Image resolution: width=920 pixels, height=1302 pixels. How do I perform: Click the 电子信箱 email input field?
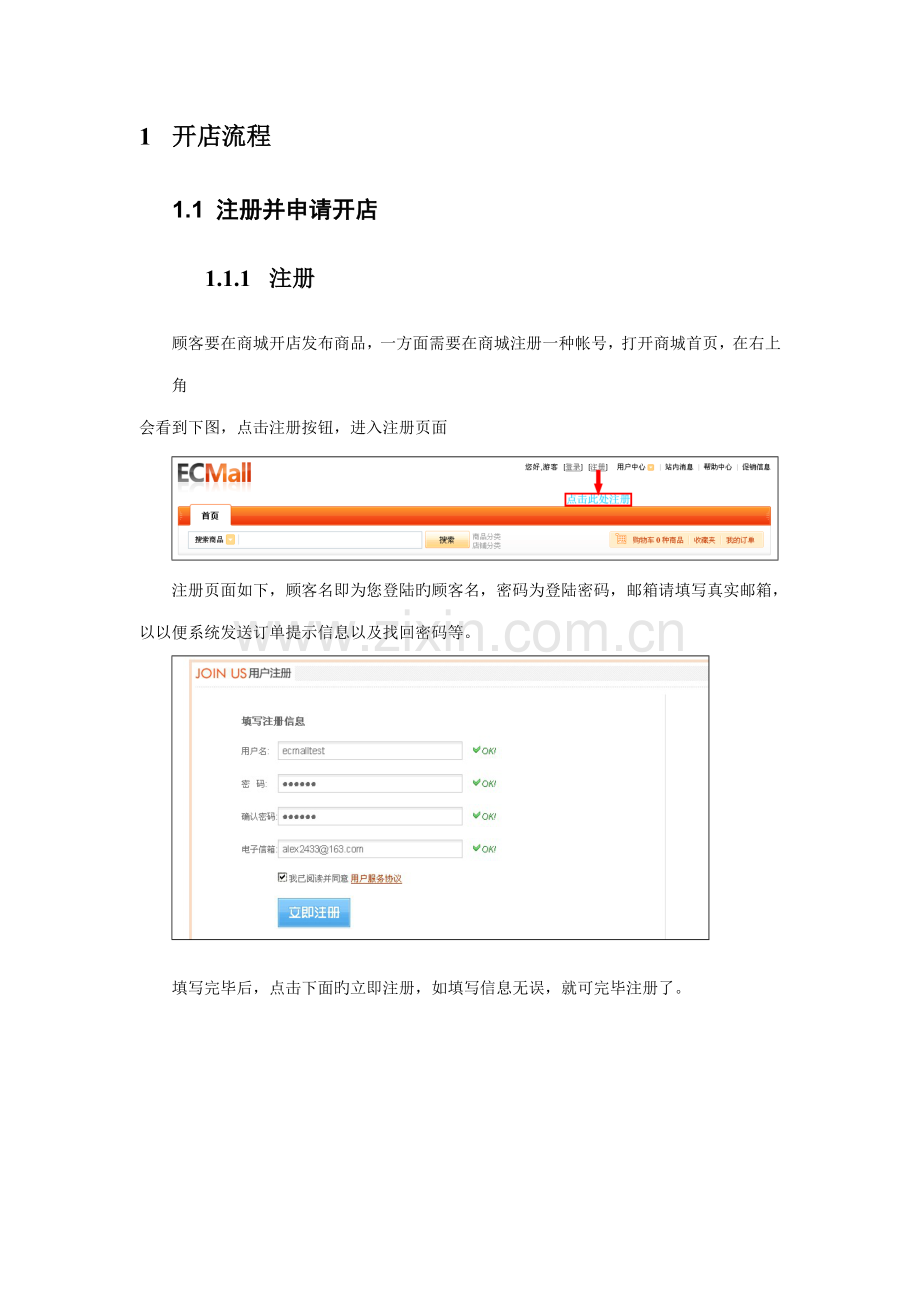pos(370,849)
